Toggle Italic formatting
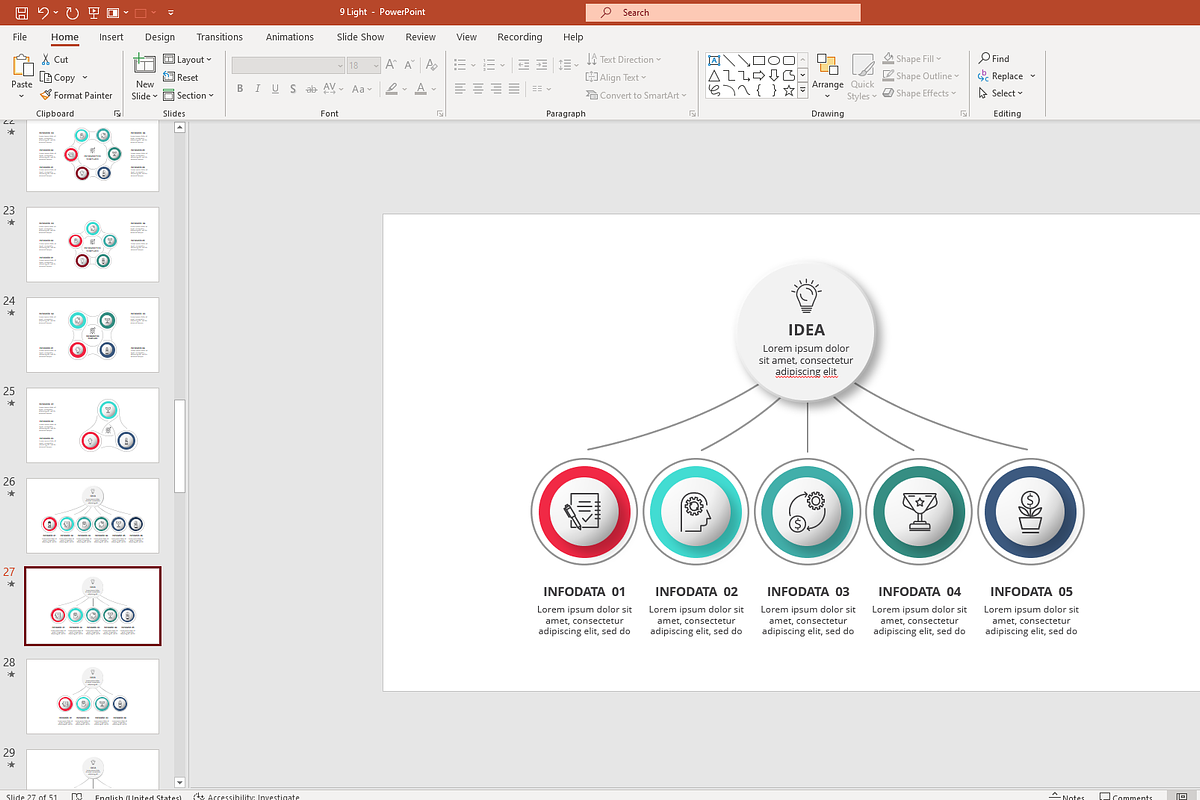This screenshot has width=1200, height=800. pyautogui.click(x=258, y=89)
